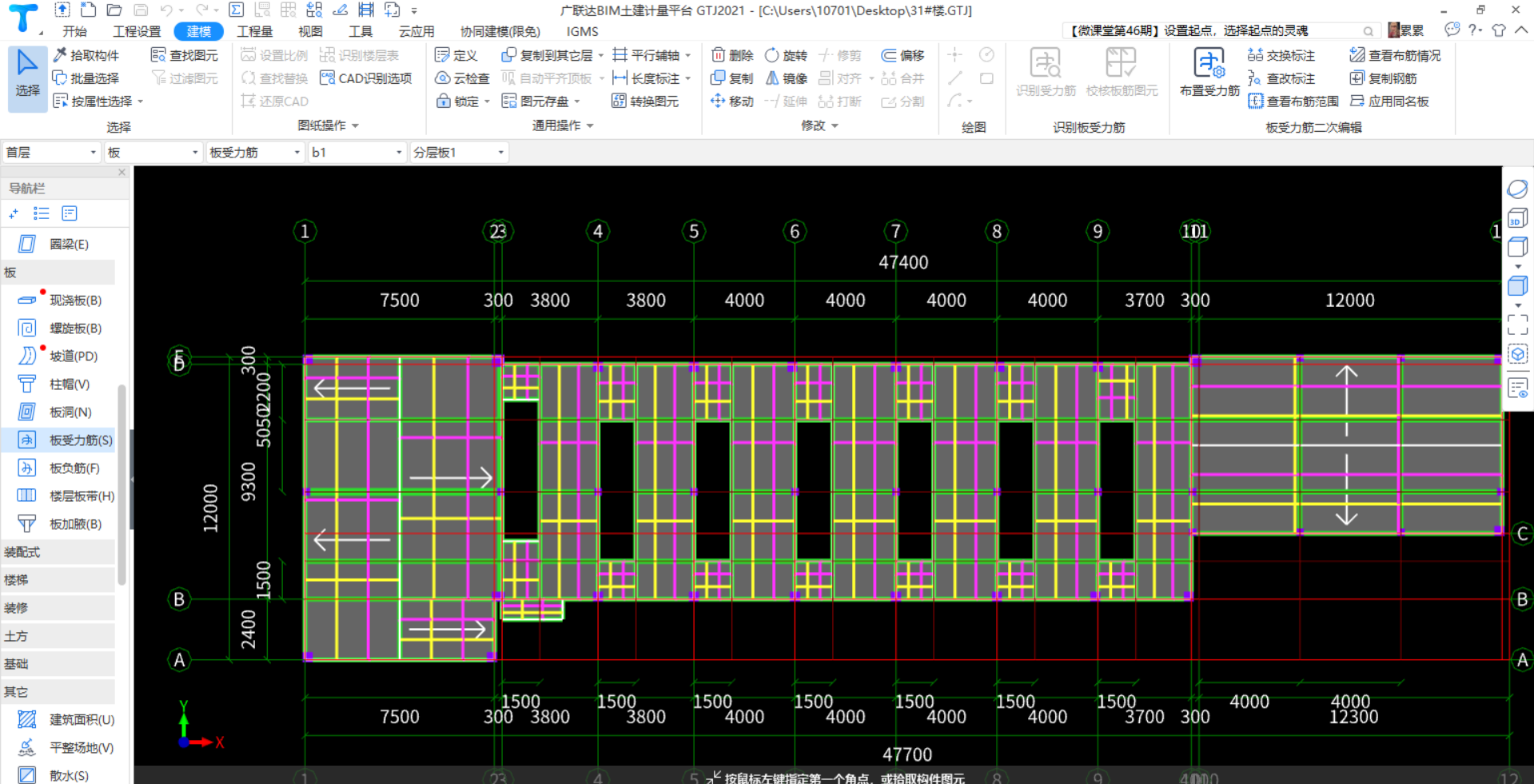Open the 批量选择 tool
Screen dimensions: 1534x784
coord(86,78)
